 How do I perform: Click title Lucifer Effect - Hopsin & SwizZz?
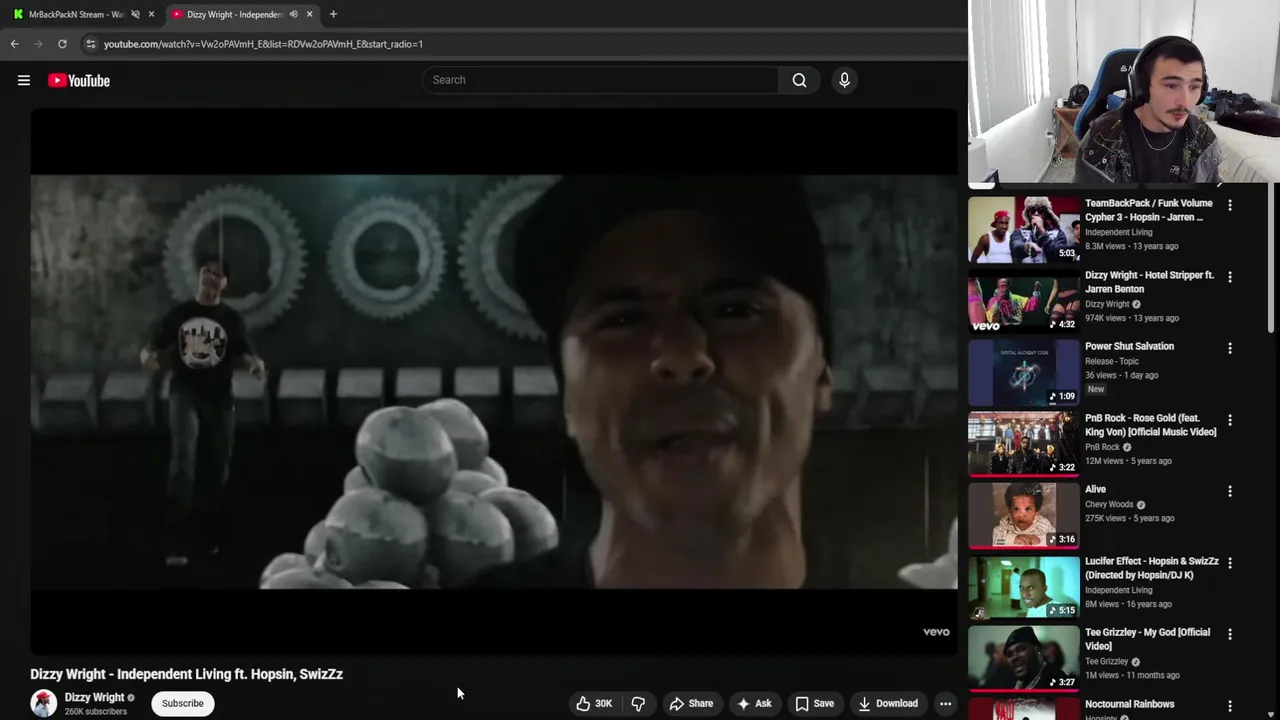[1151, 568]
